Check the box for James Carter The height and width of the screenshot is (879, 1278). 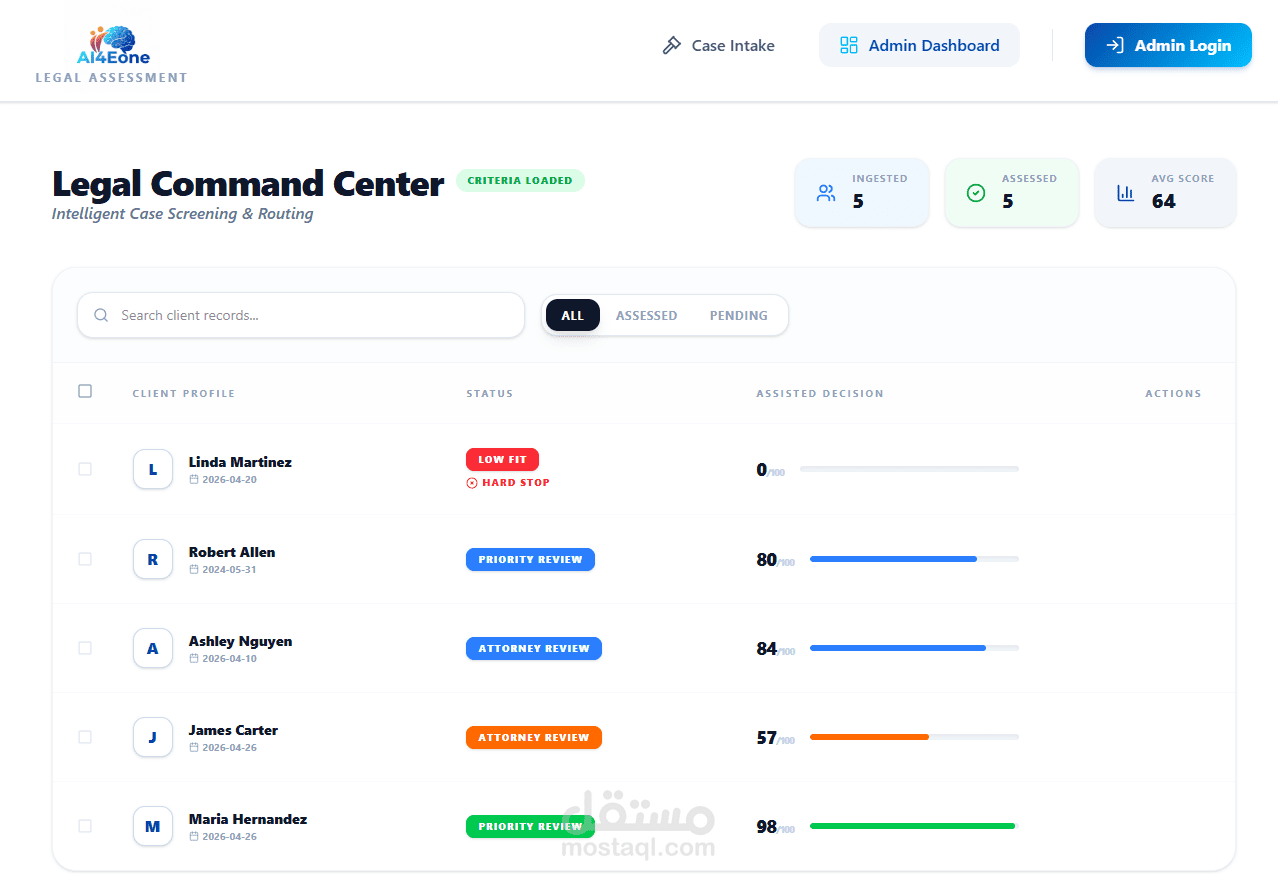85,737
